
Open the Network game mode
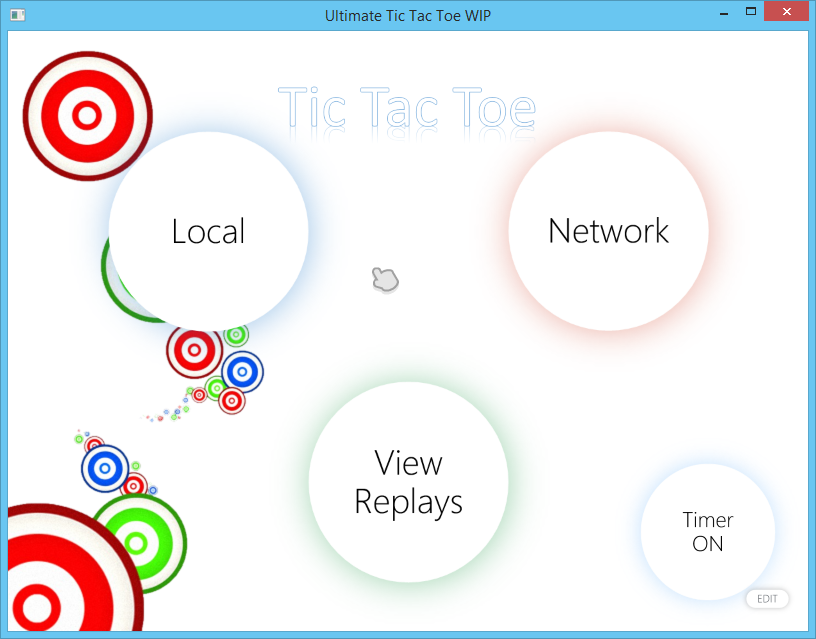tap(608, 231)
